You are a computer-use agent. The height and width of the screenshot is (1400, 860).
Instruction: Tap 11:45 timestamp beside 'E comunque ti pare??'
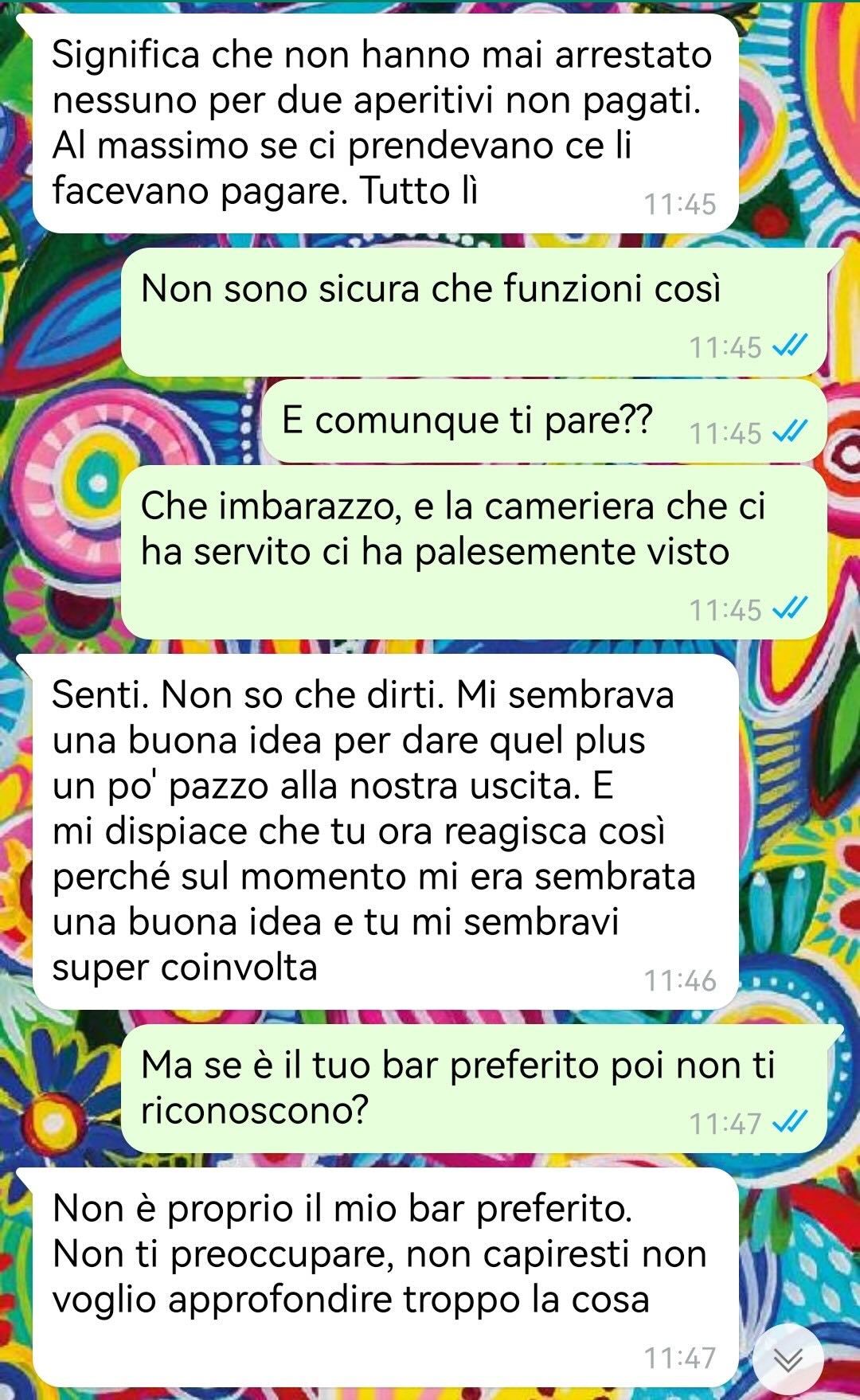(725, 433)
